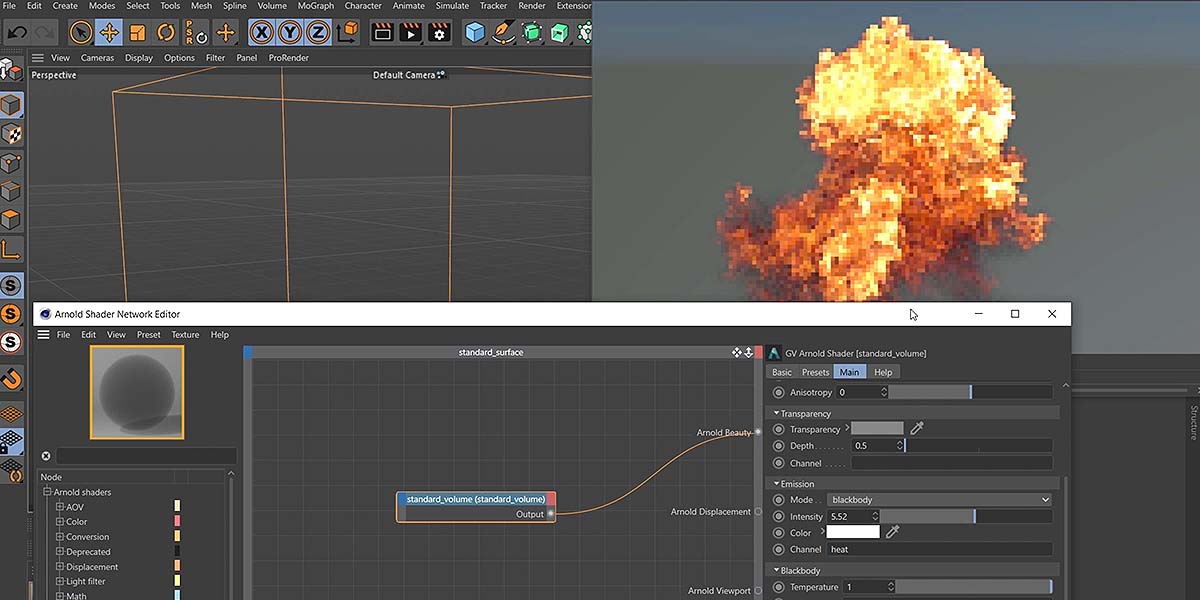Click the Make Editable icon in left palette
Viewport: 1200px width, 600px height.
(x=11, y=70)
